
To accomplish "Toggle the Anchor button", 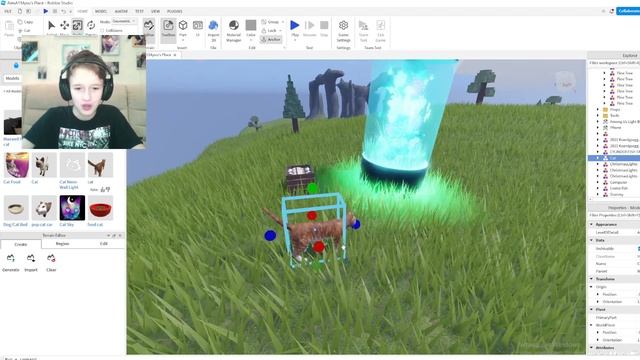I will [x=271, y=40].
